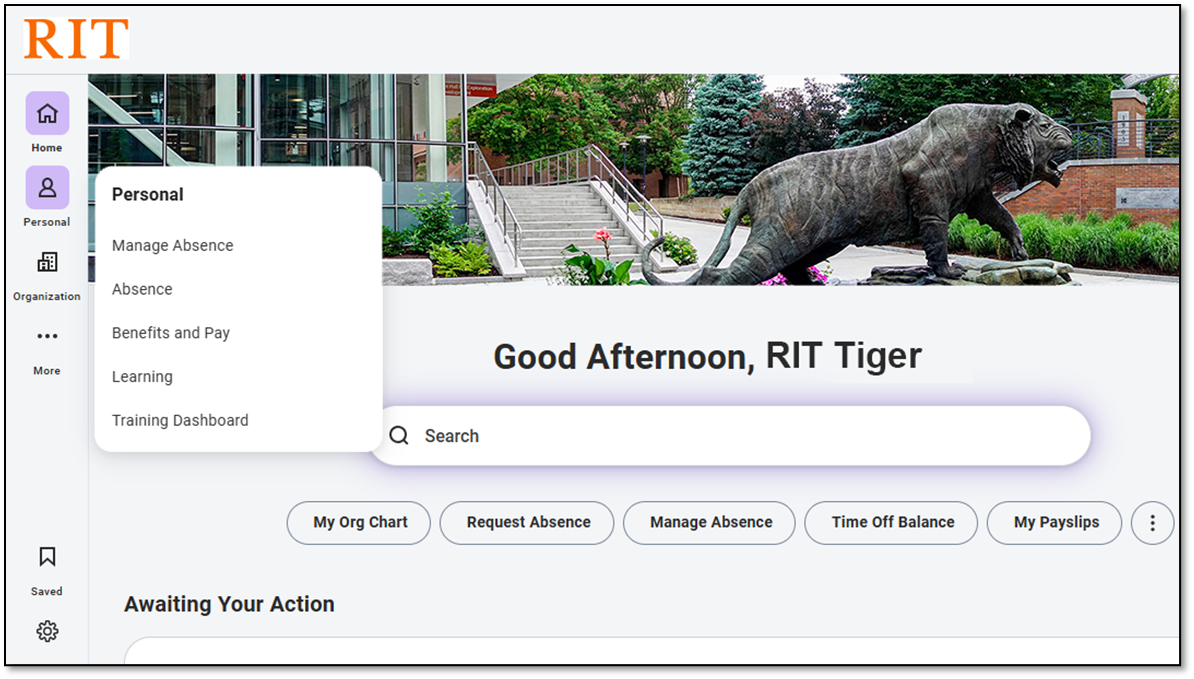Select Absence from the Personal menu
This screenshot has height=679, width=1194.
pyautogui.click(x=142, y=289)
